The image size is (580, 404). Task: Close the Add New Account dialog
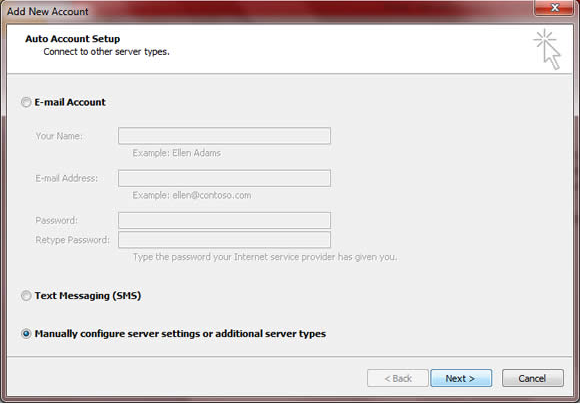click(x=554, y=8)
